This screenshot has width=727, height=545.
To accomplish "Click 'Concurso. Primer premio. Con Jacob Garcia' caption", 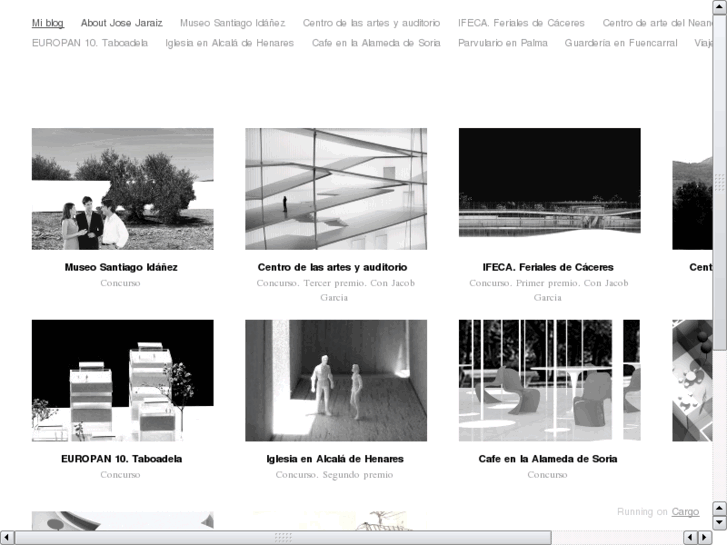I will [548, 290].
